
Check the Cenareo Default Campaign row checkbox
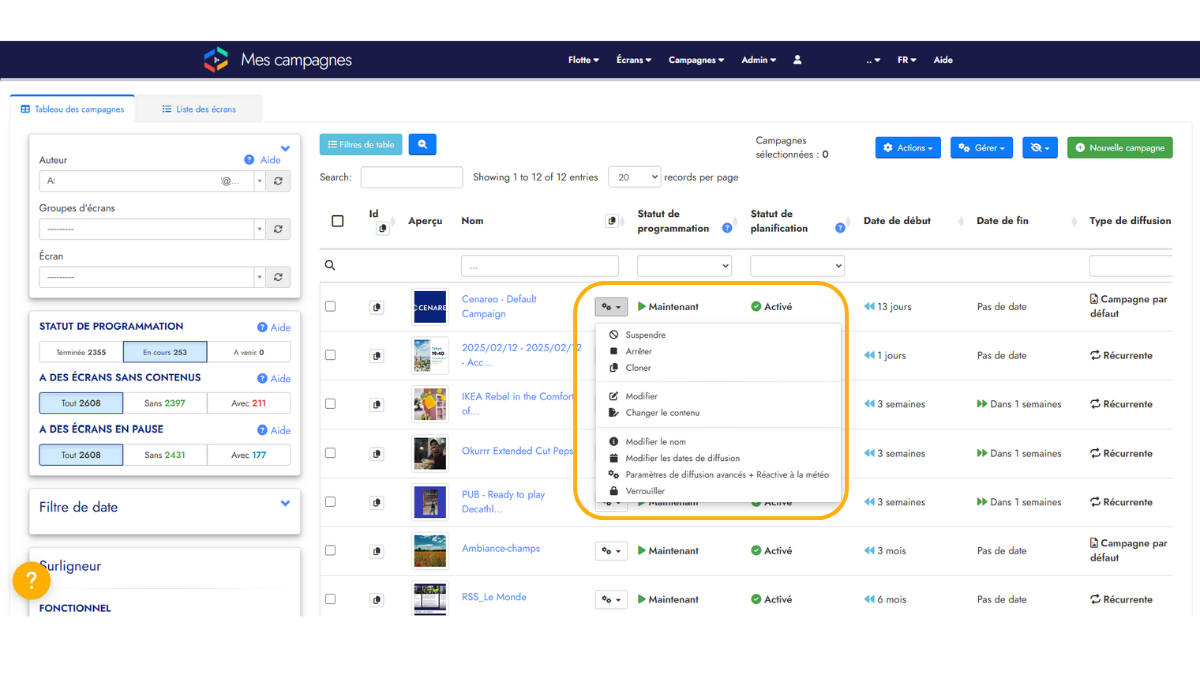coord(330,307)
